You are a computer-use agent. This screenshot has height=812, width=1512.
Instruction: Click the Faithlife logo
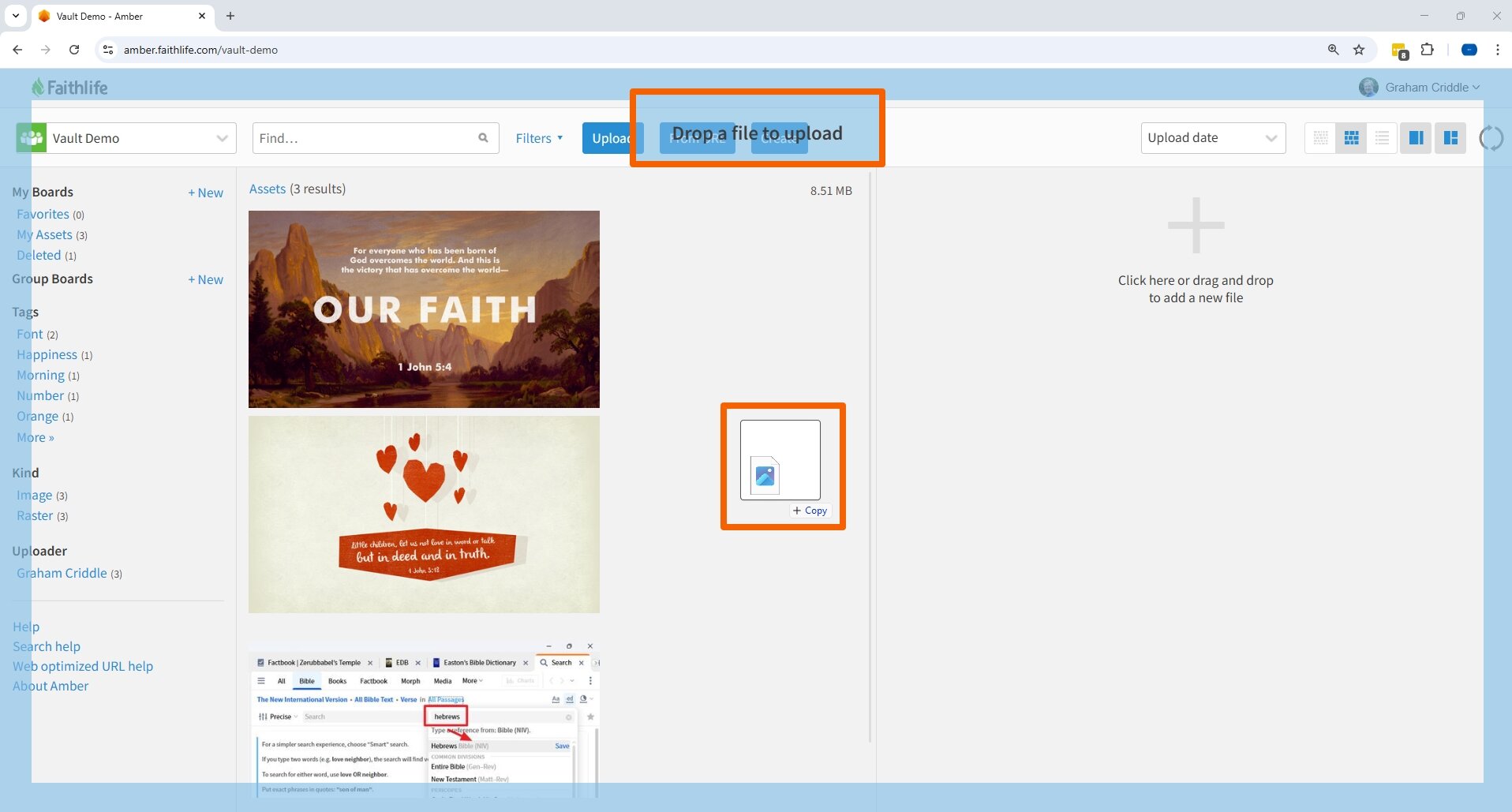click(69, 87)
